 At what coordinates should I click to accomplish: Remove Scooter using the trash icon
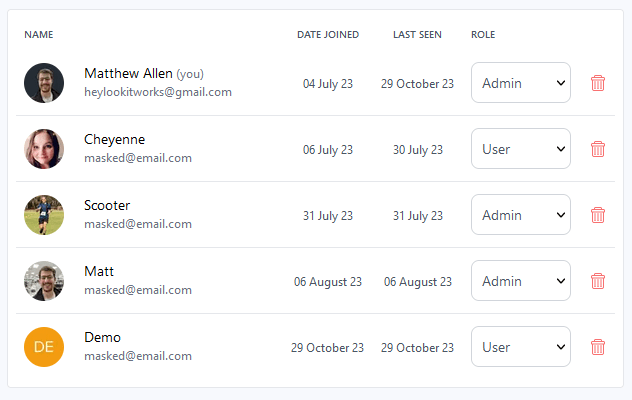[x=598, y=215]
